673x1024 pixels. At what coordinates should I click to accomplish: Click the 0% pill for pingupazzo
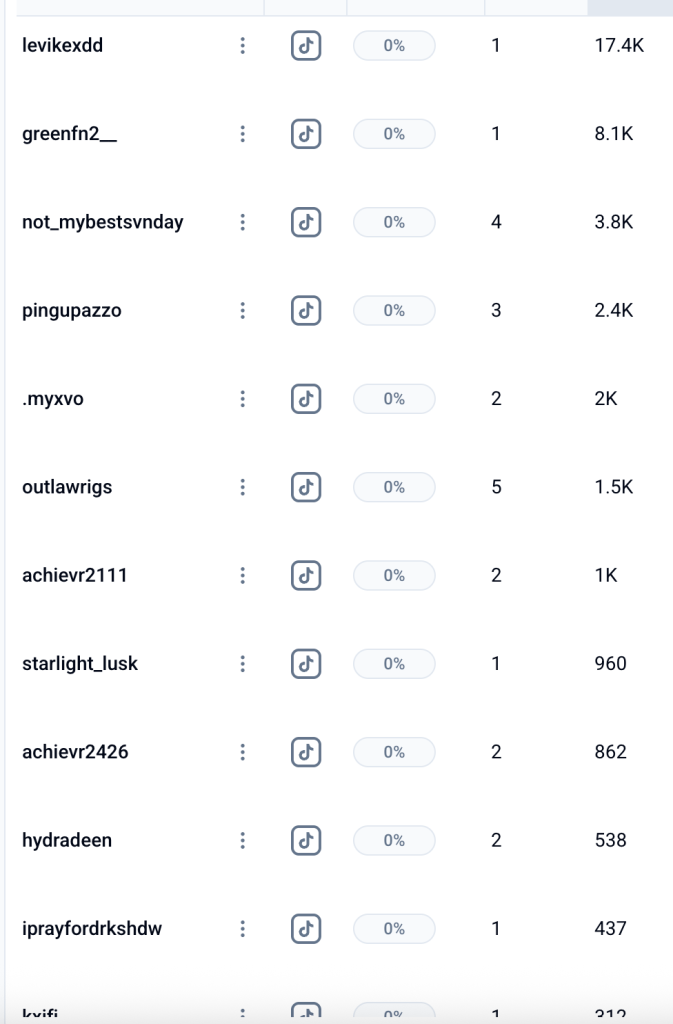(394, 311)
